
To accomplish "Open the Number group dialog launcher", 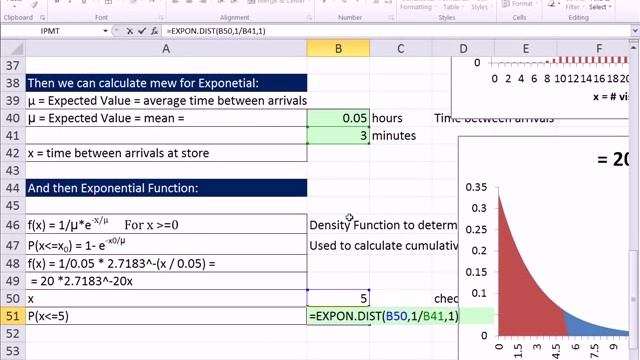I will (391, 18).
